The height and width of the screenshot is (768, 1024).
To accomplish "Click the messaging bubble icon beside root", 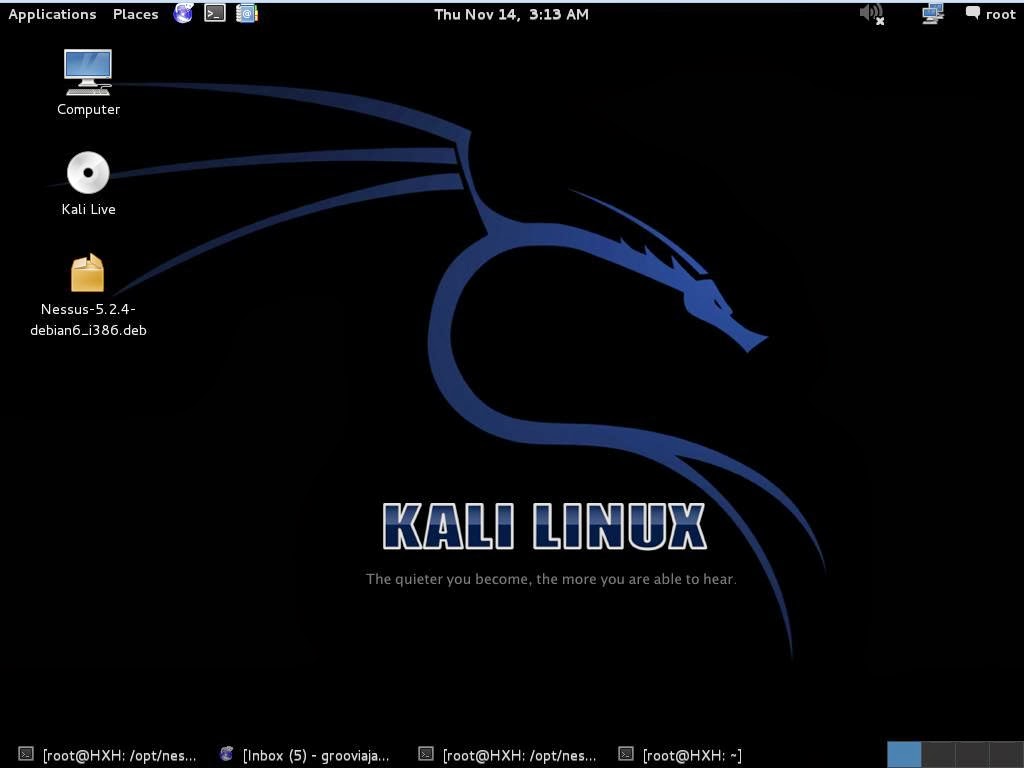I will click(972, 13).
